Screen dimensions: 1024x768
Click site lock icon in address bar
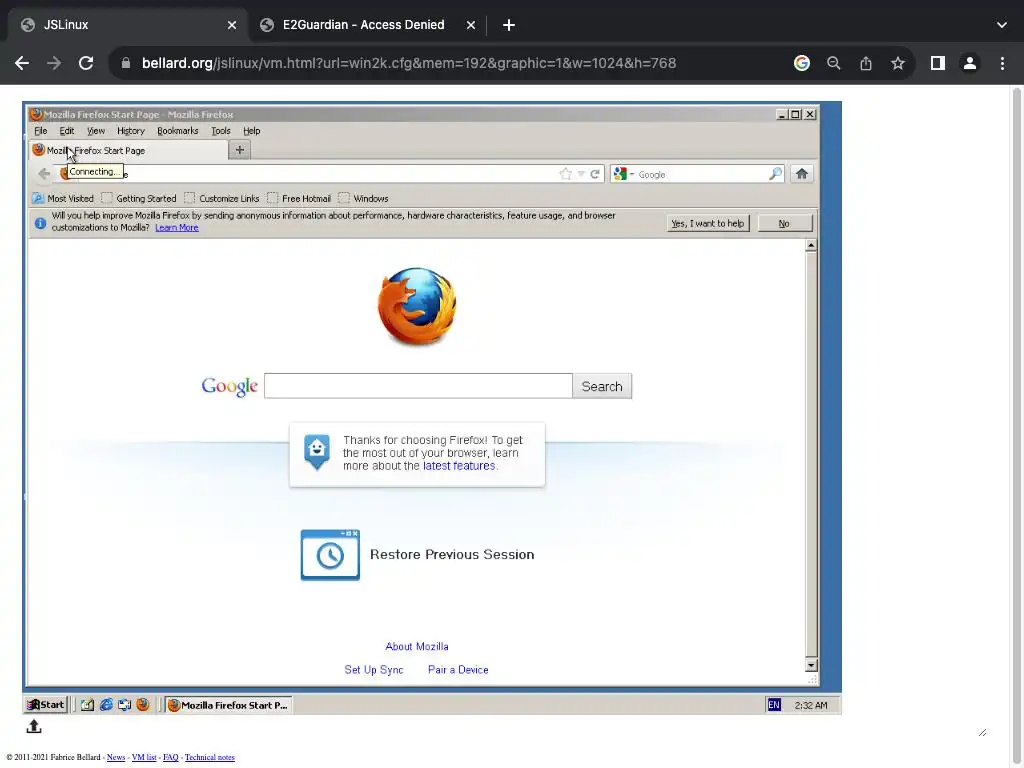[x=126, y=63]
